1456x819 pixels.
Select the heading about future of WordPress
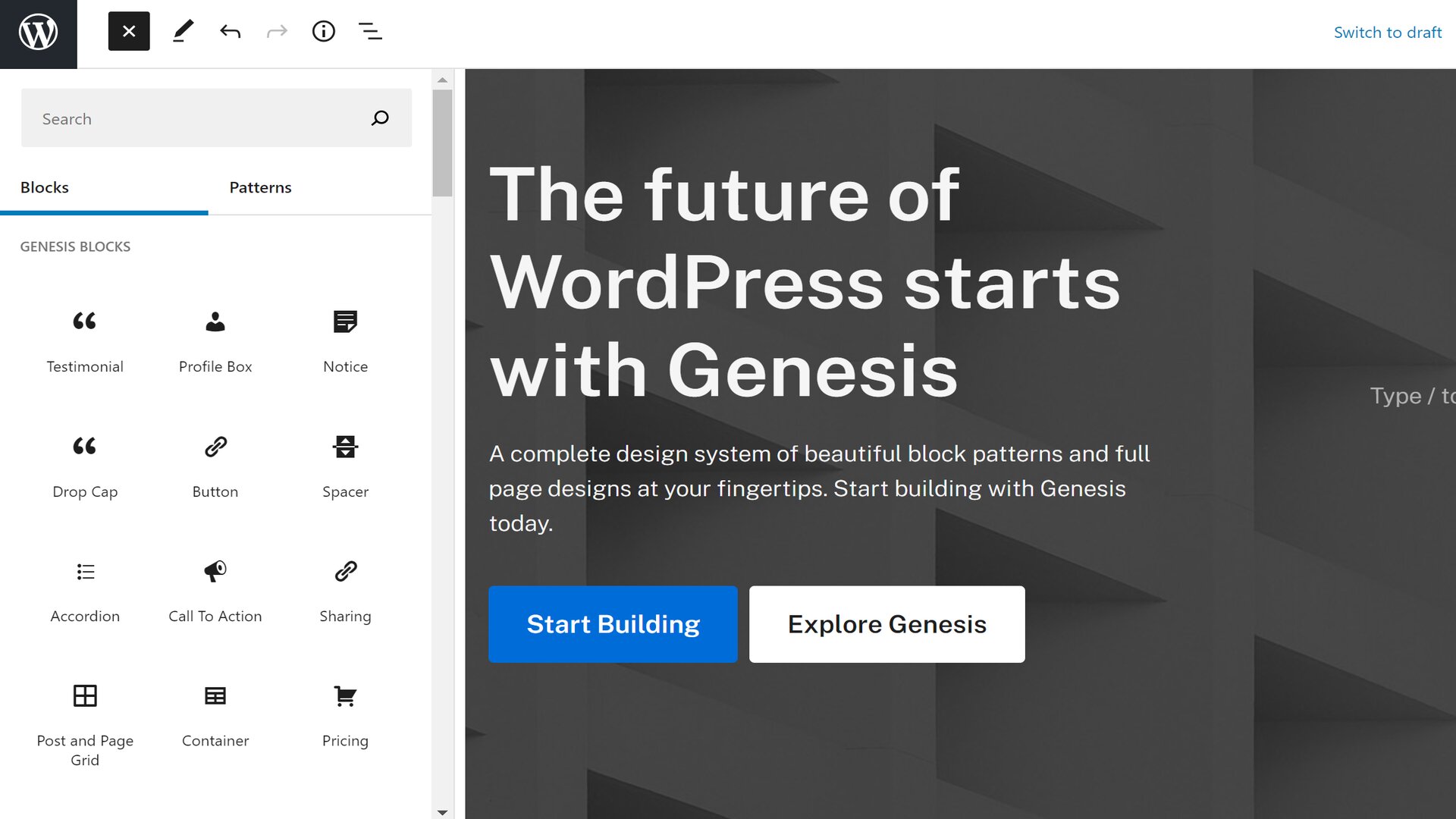point(805,282)
